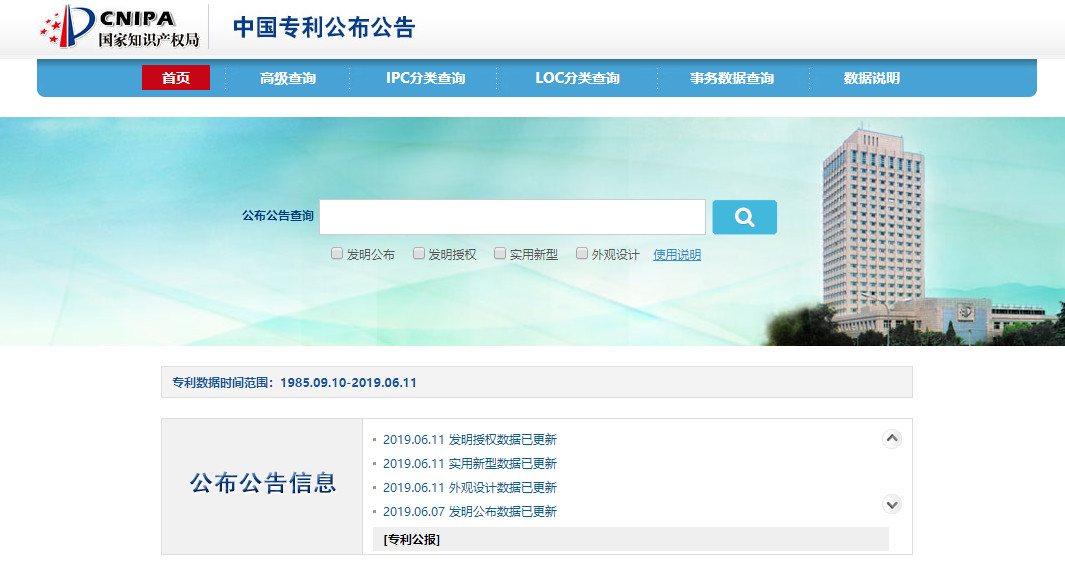This screenshot has height=582, width=1065.
Task: Open the 2019.06.11 实用新型数据已更新 notice
Action: click(x=469, y=464)
